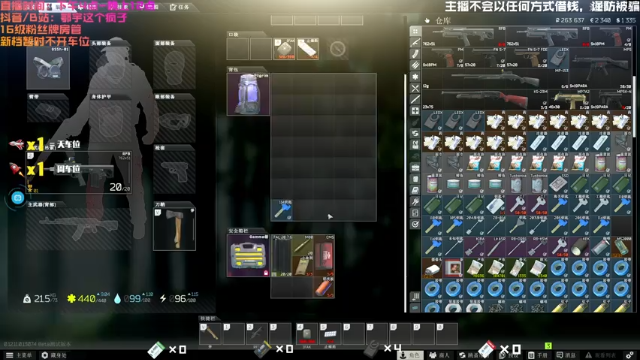Viewport: 640px width, 360px height.
Task: Select the first RFB rifle in stash
Action: click(464, 37)
